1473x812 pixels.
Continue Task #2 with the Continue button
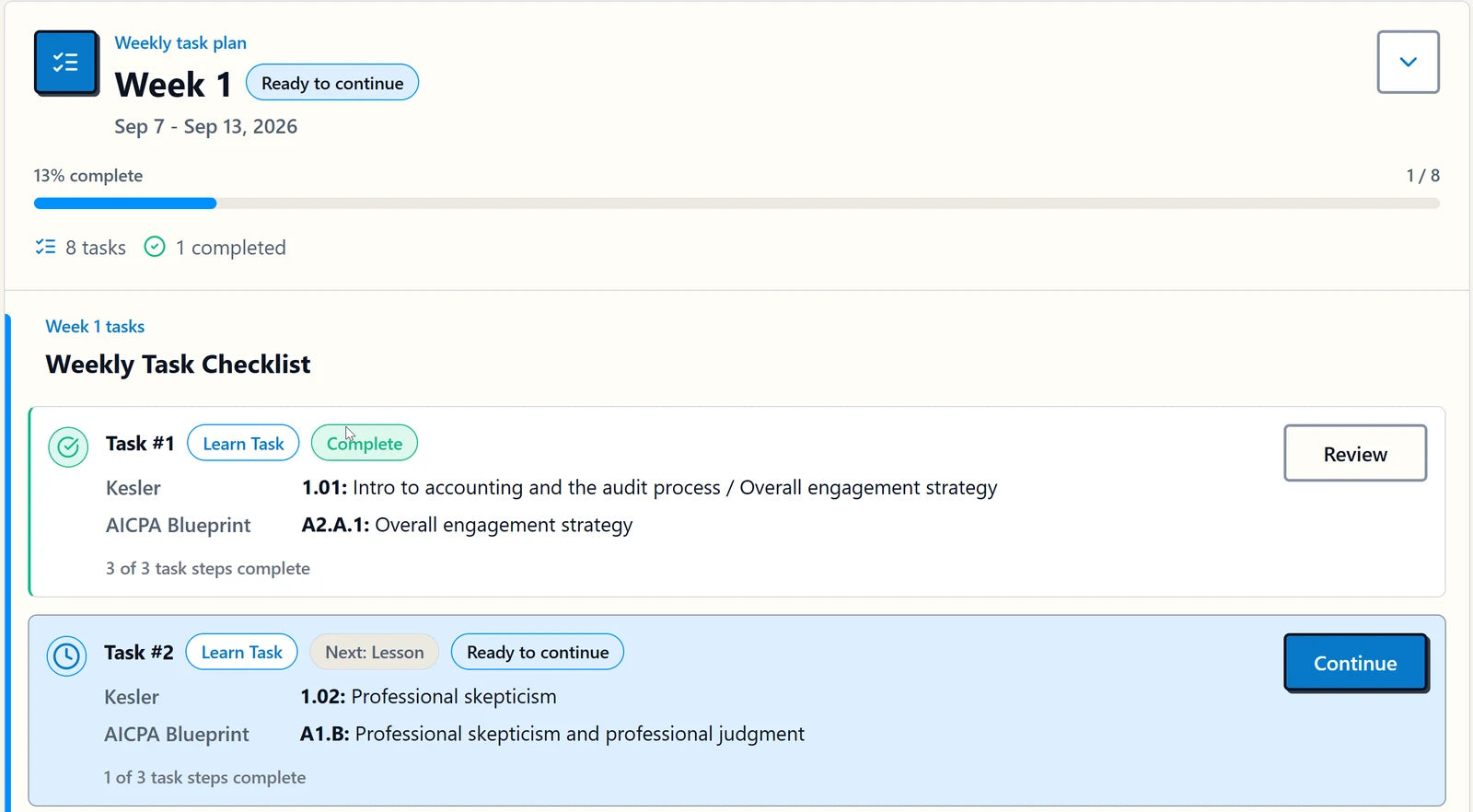[1355, 663]
